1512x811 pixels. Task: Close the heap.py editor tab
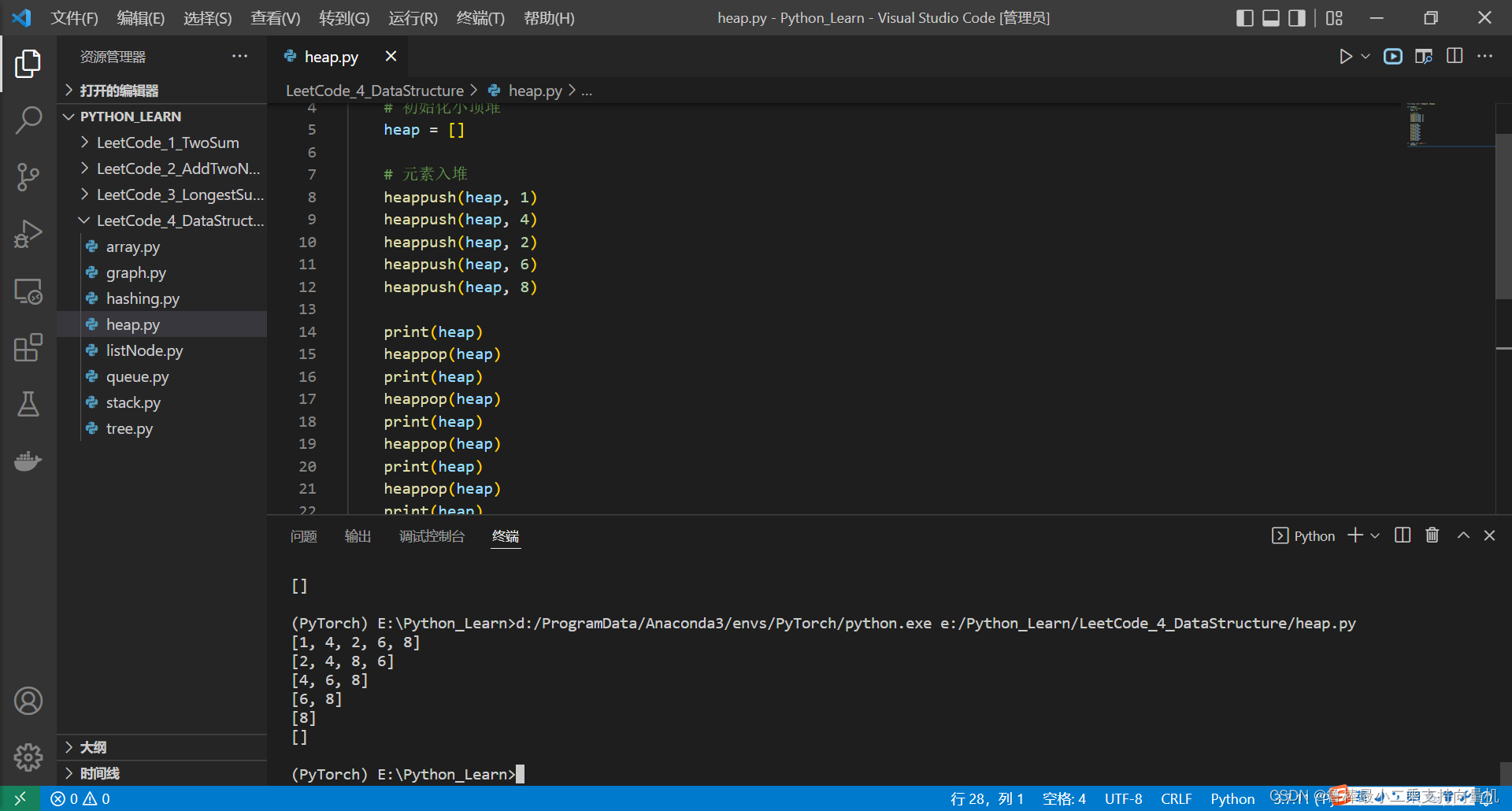[x=391, y=56]
